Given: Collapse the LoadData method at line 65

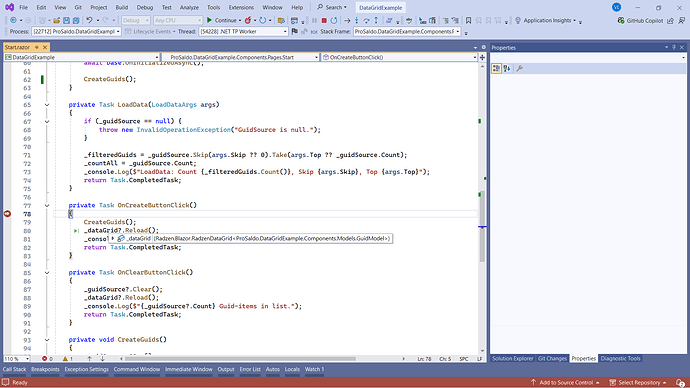Looking at the screenshot, I should (x=47, y=105).
